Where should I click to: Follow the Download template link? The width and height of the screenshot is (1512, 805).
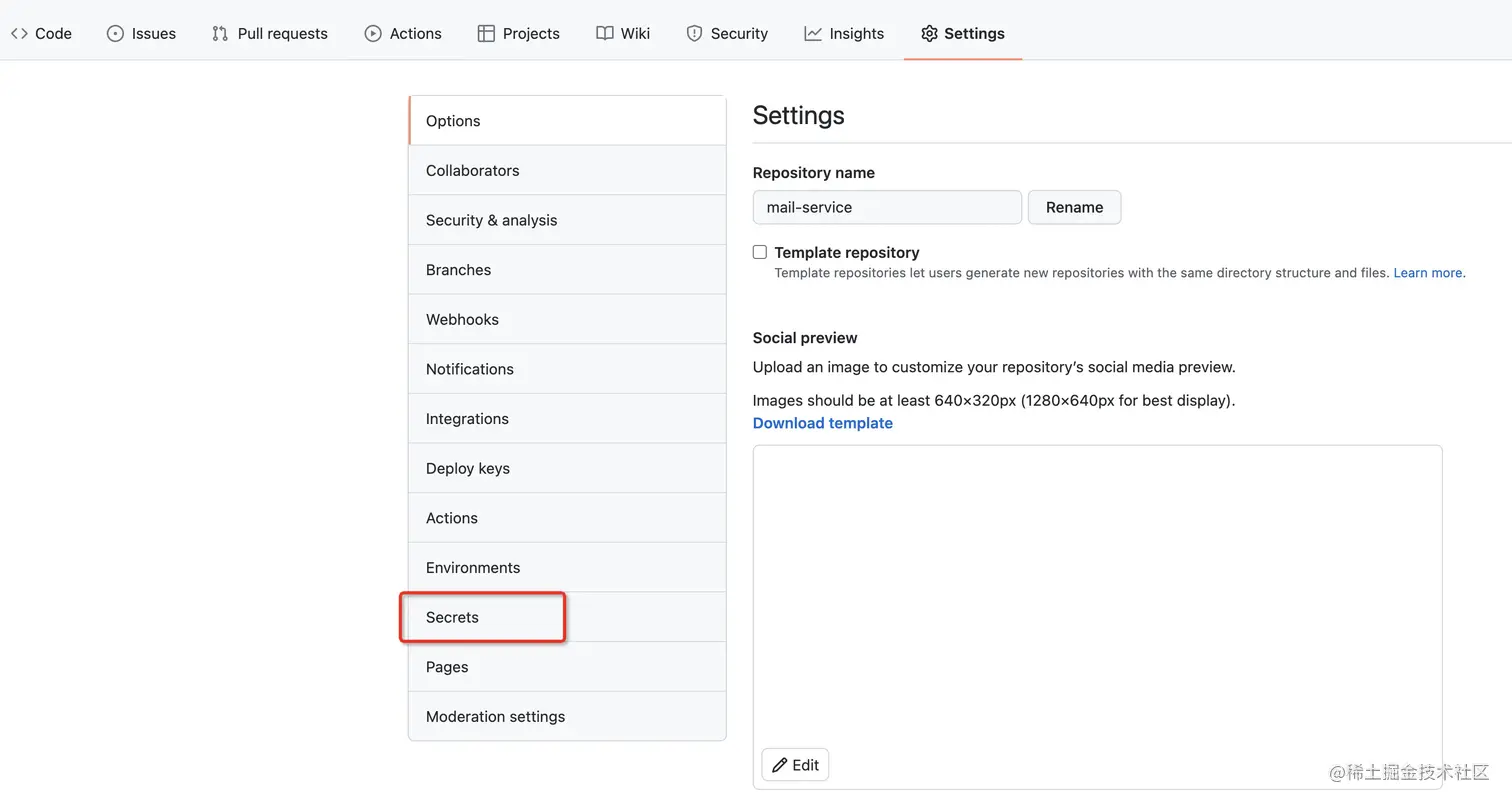point(822,423)
